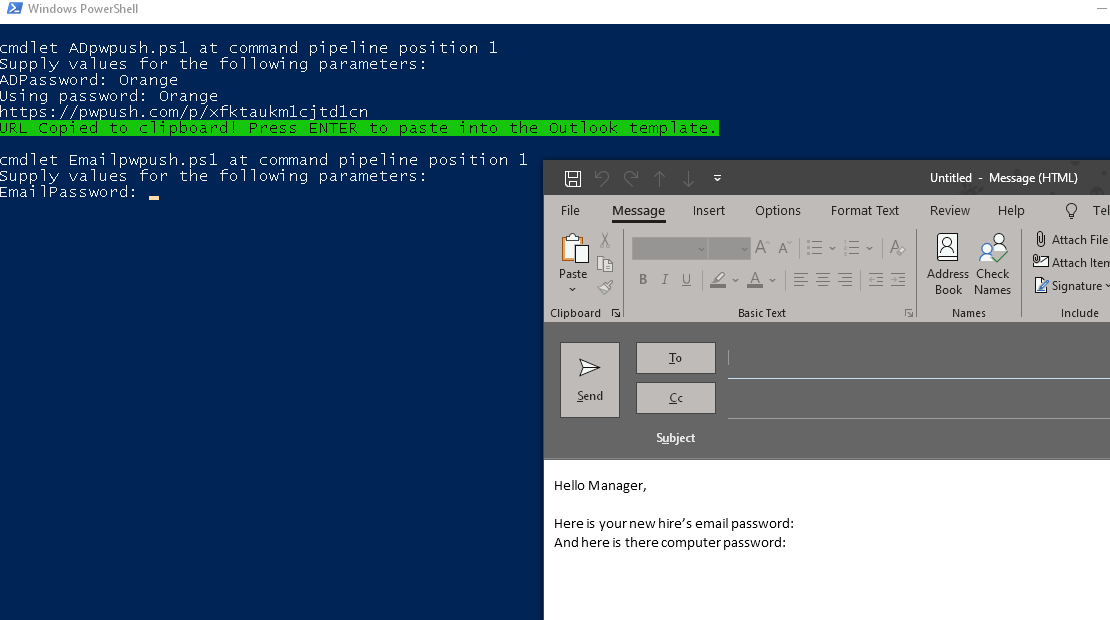Click Increase Indent icon

[x=898, y=280]
